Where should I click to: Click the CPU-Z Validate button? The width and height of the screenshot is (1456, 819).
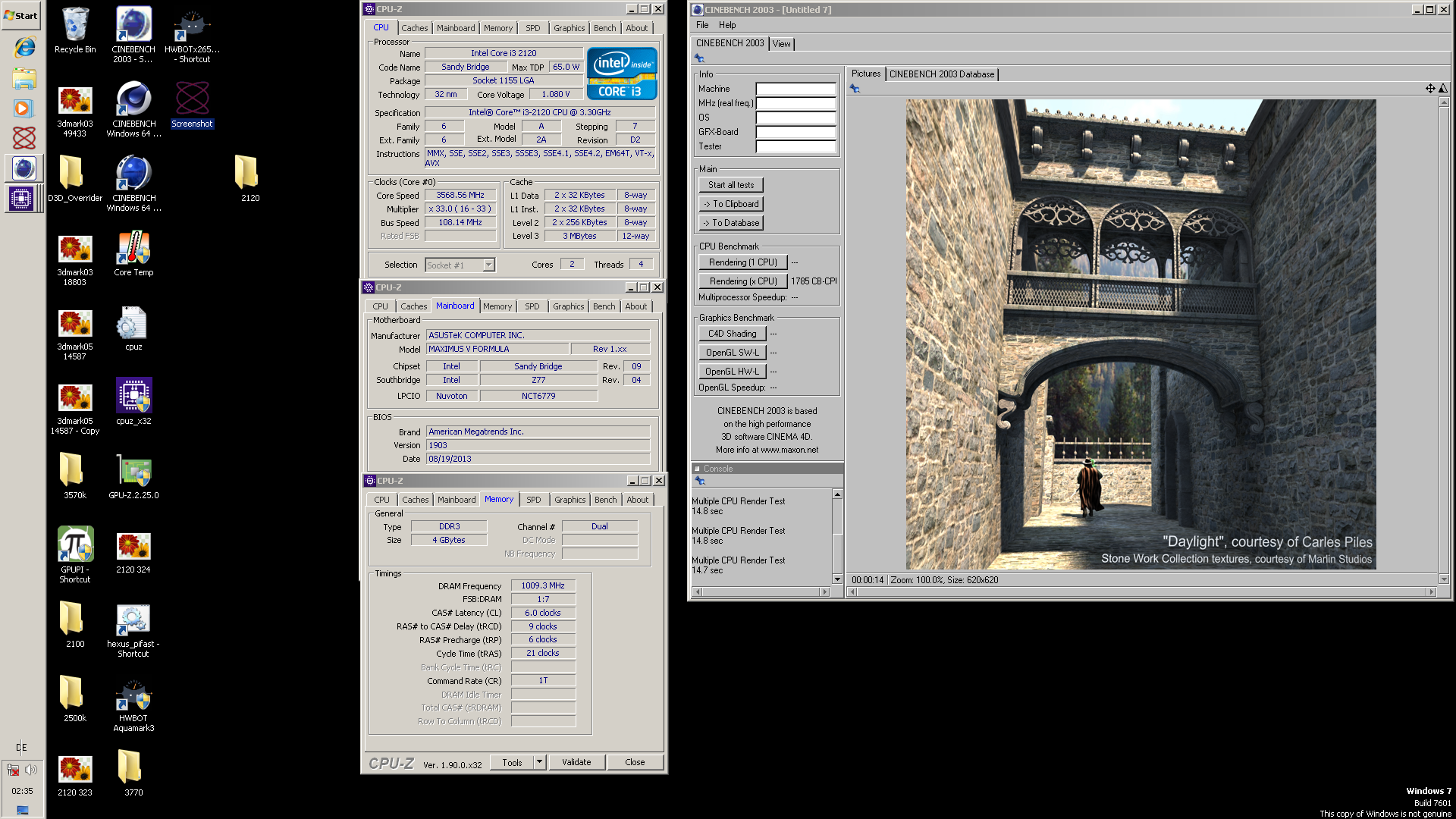point(576,762)
